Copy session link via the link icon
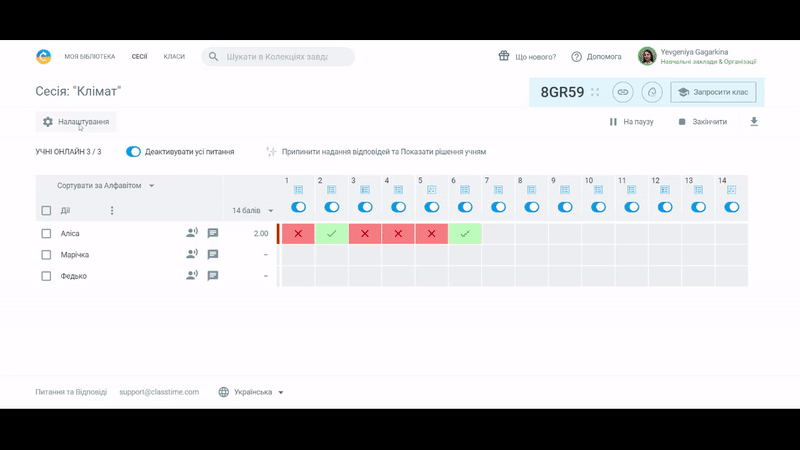Viewport: 800px width, 450px height. 623,92
